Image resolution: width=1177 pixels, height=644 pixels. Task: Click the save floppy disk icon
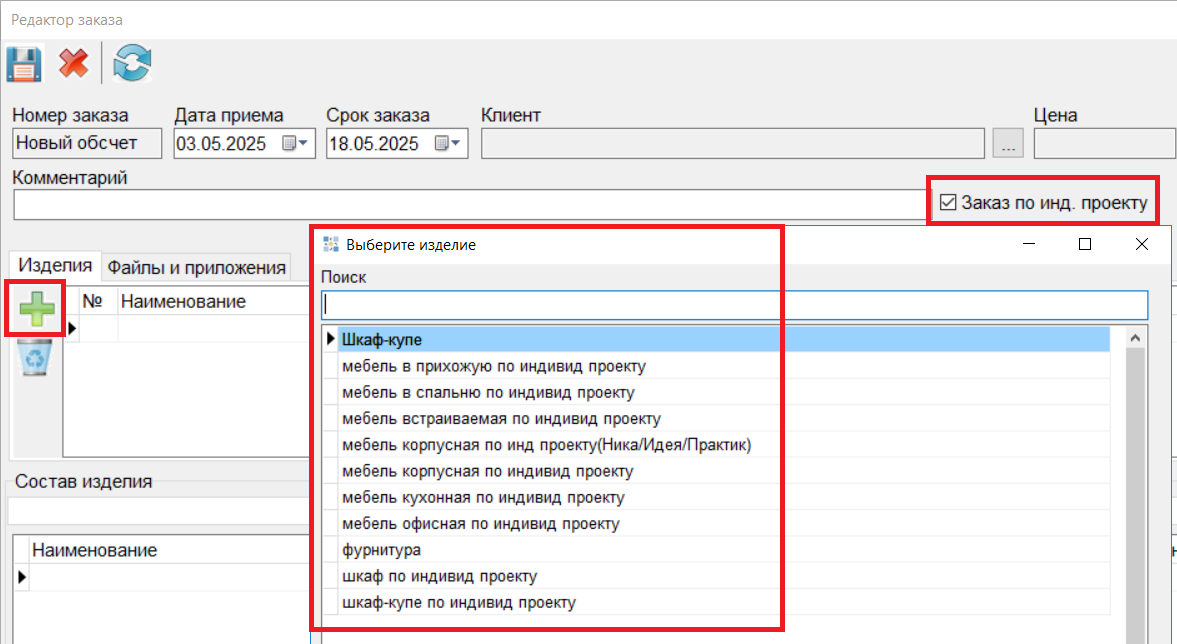23,64
